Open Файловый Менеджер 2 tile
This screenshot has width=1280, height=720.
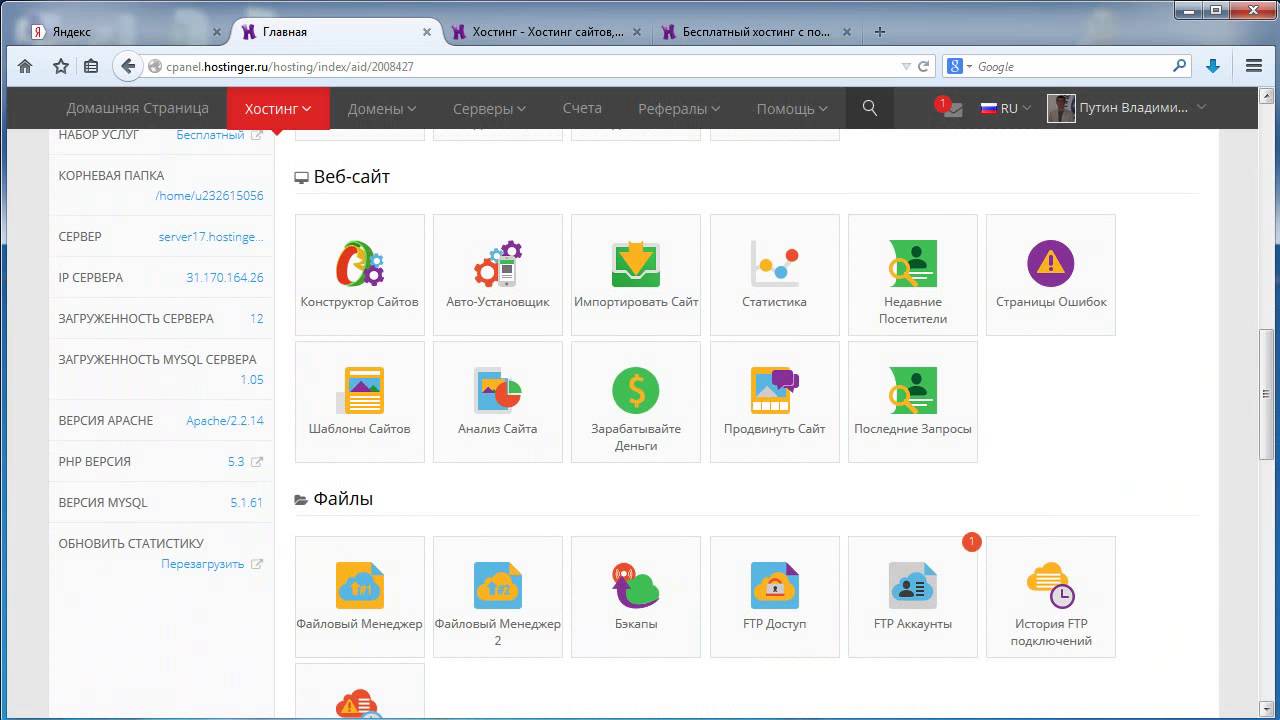click(498, 597)
